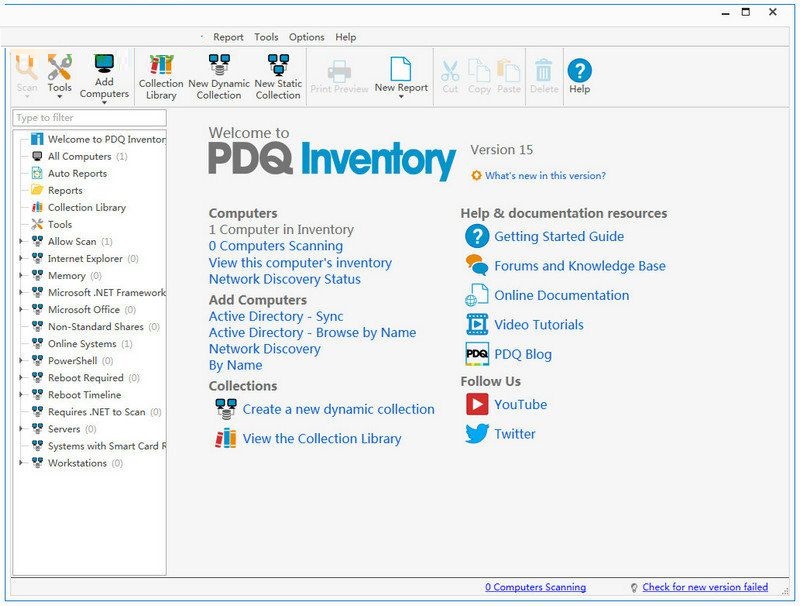Click the "Check for new version failed" link
Screen dimensions: 800x606
point(705,587)
